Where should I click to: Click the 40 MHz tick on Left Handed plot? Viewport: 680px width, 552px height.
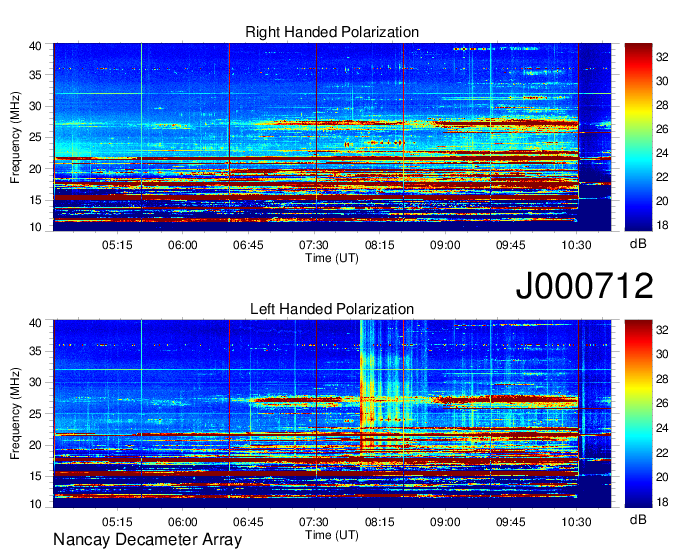tap(35, 323)
